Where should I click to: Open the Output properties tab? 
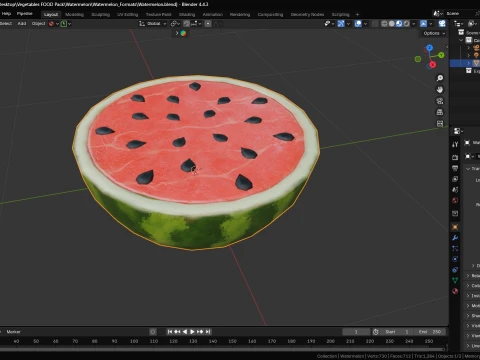pos(455,168)
